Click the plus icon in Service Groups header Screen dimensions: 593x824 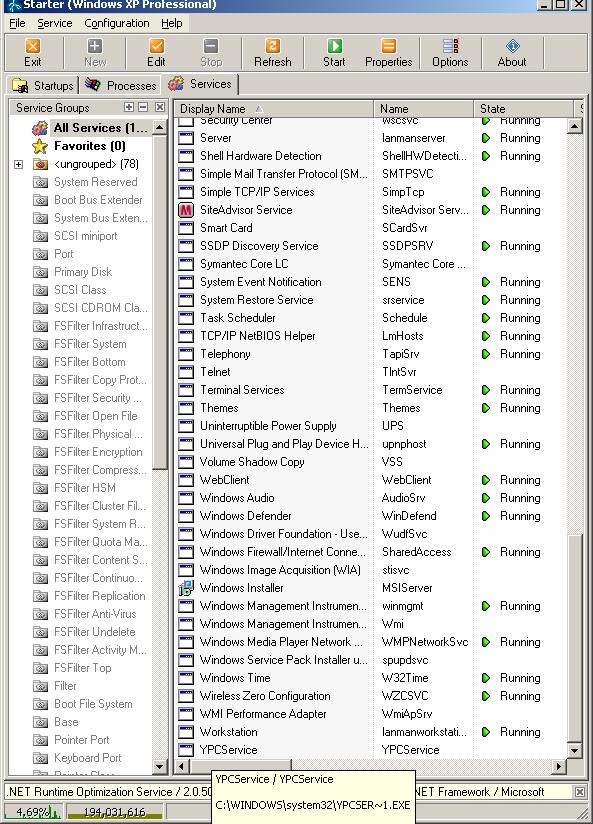129,107
